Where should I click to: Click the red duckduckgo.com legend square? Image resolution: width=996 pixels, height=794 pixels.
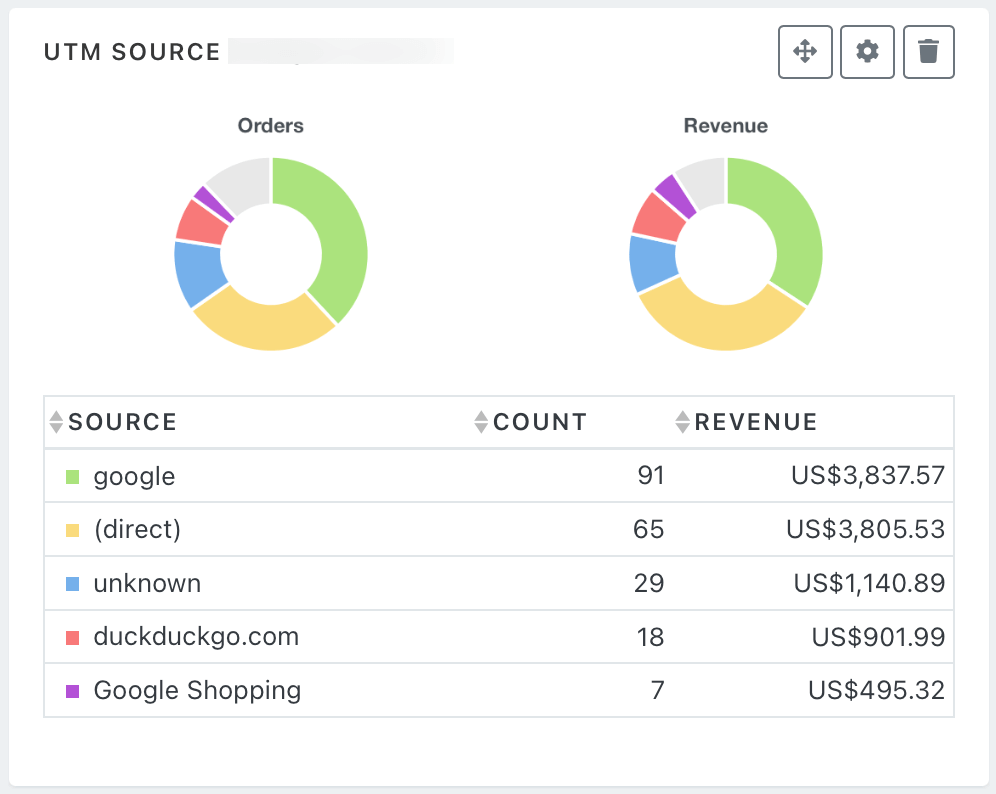(x=72, y=637)
